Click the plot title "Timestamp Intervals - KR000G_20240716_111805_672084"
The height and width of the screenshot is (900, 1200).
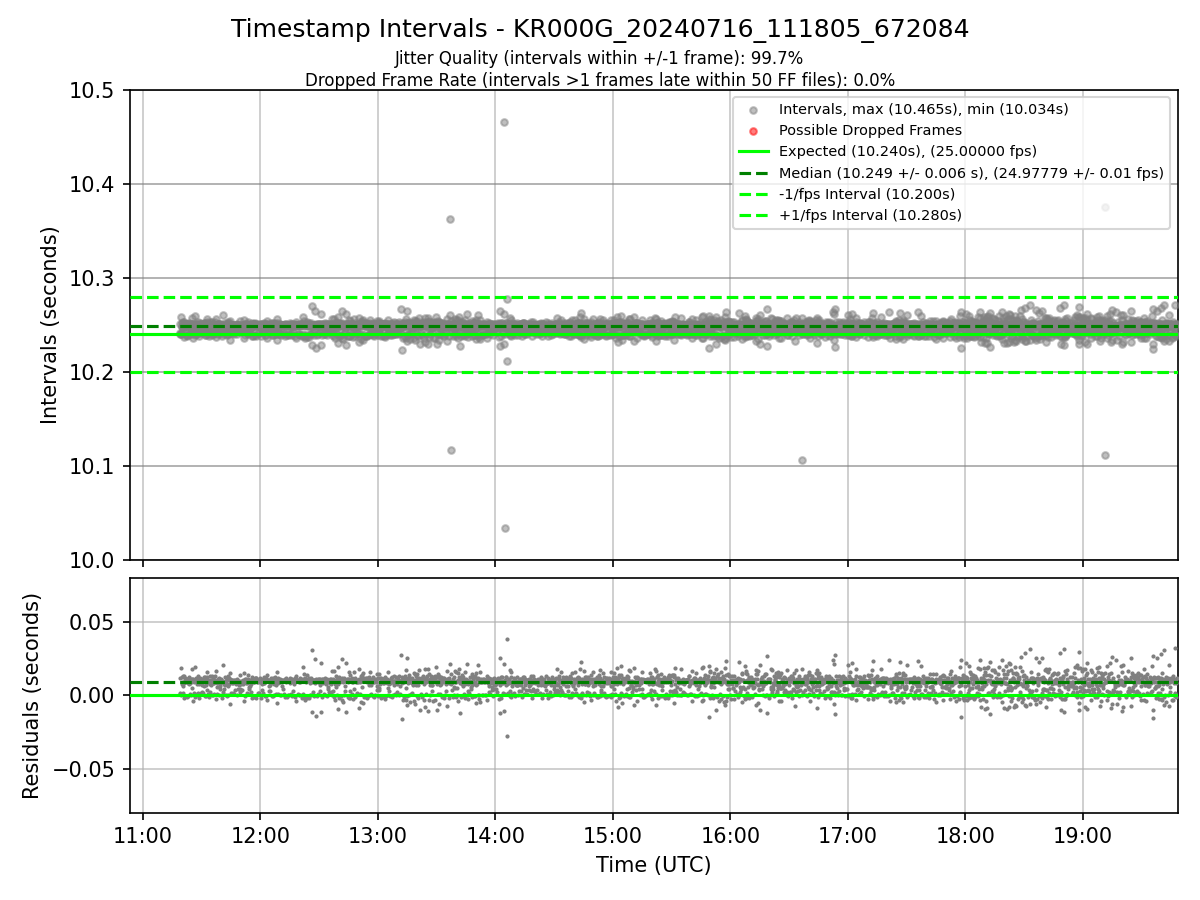point(600,29)
